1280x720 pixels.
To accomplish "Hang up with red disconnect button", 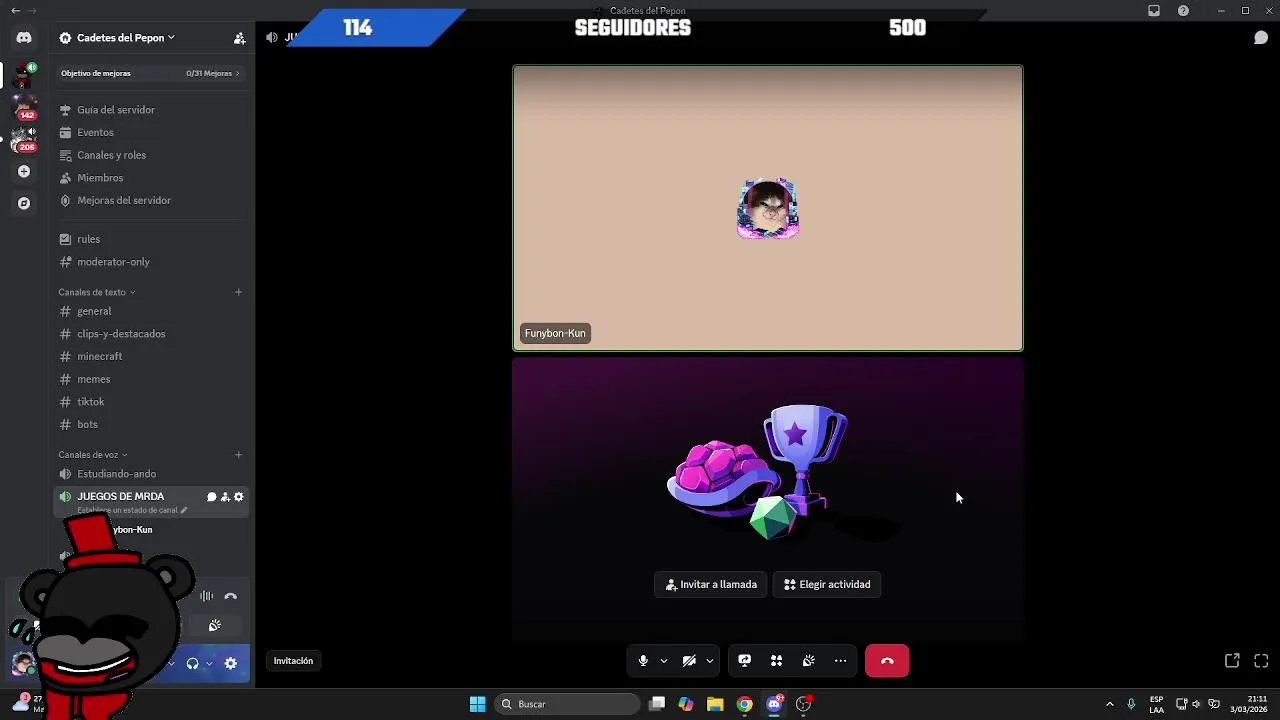I will tap(887, 661).
